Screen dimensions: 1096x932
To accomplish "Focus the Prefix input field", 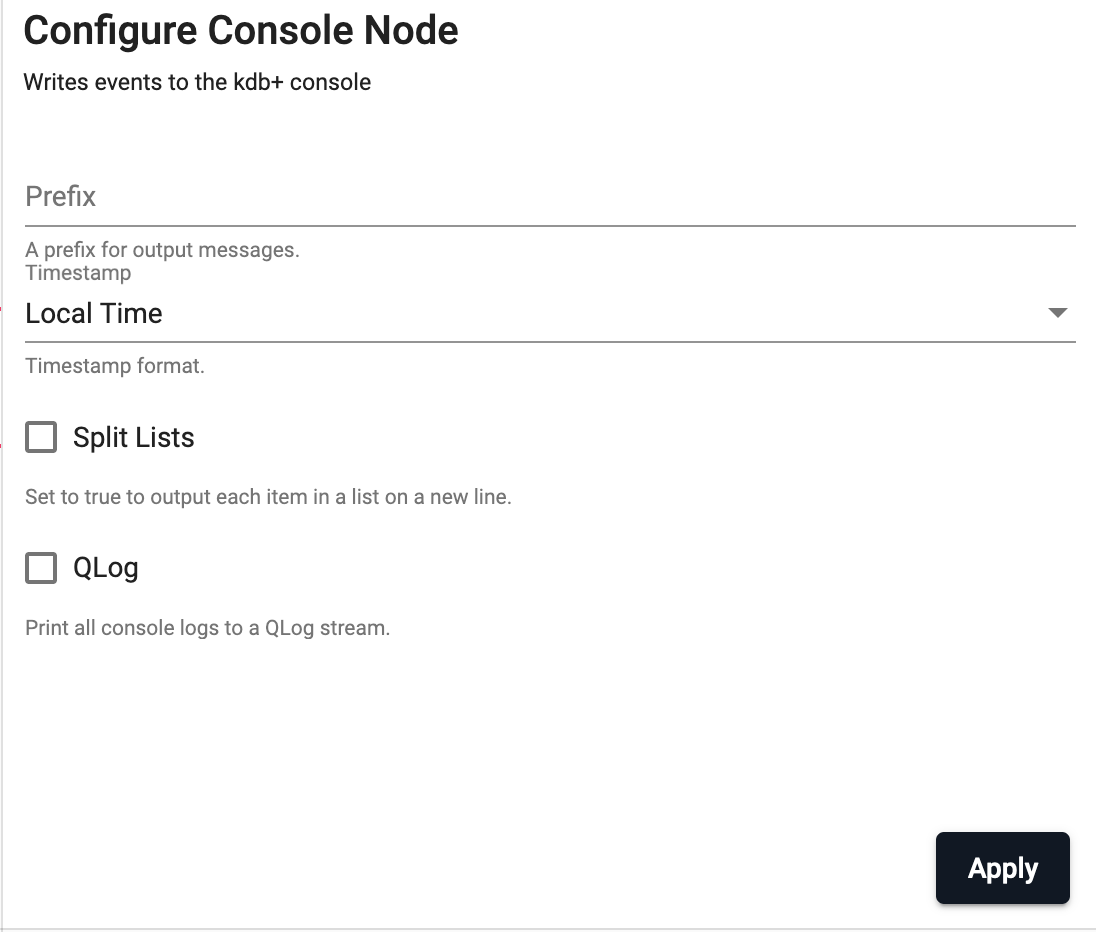I will click(x=550, y=197).
